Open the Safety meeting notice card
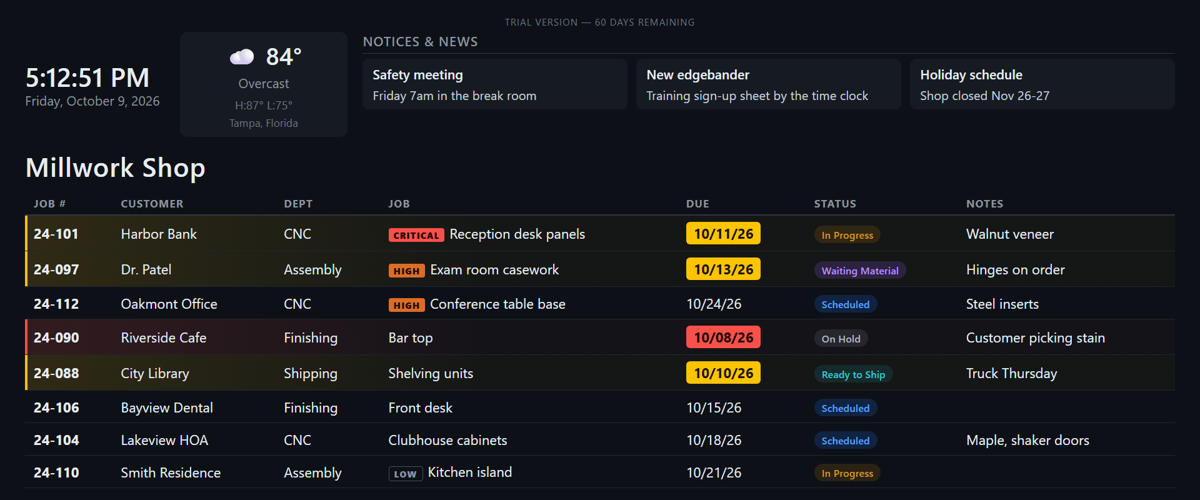Screen dimensions: 1200x500 495,84
